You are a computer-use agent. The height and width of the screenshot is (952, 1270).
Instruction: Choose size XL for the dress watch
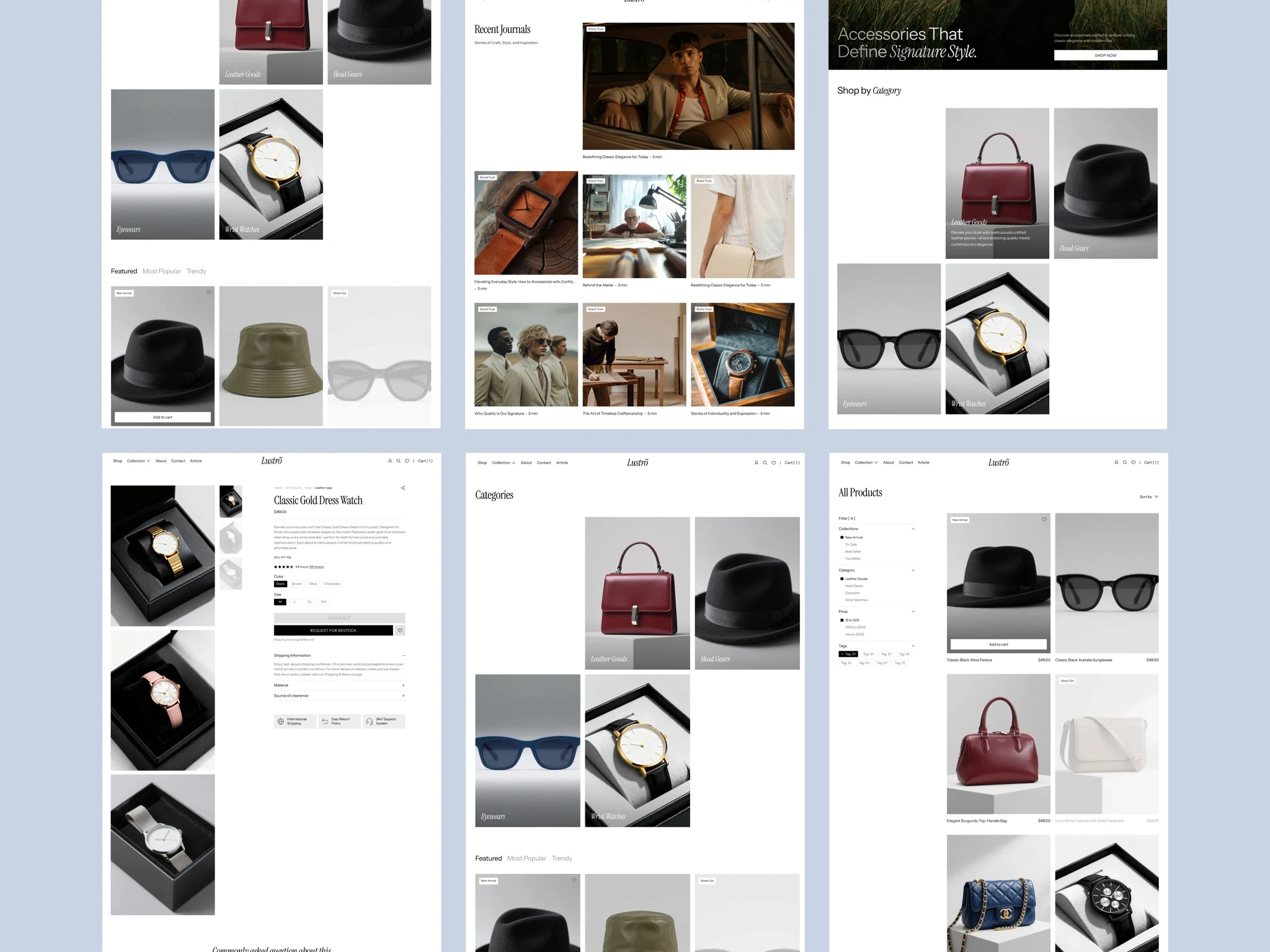[x=309, y=602]
